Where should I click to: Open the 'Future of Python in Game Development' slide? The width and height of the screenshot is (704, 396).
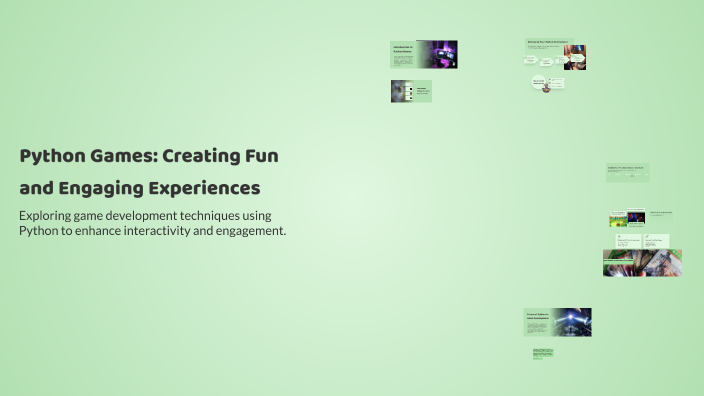click(x=557, y=322)
